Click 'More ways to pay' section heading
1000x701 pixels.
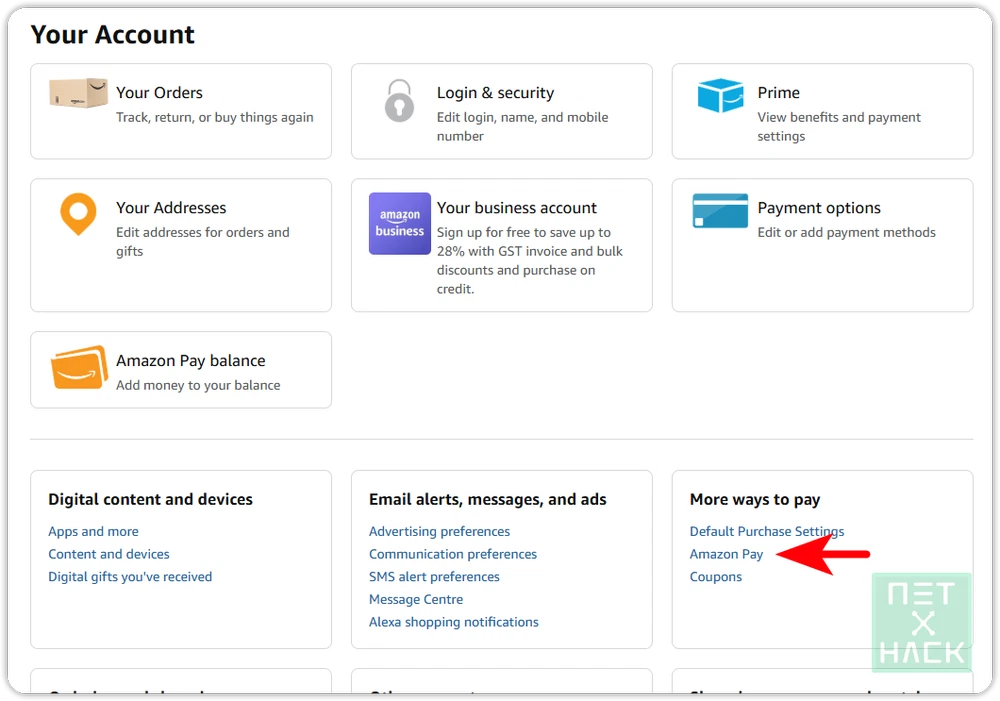[754, 499]
